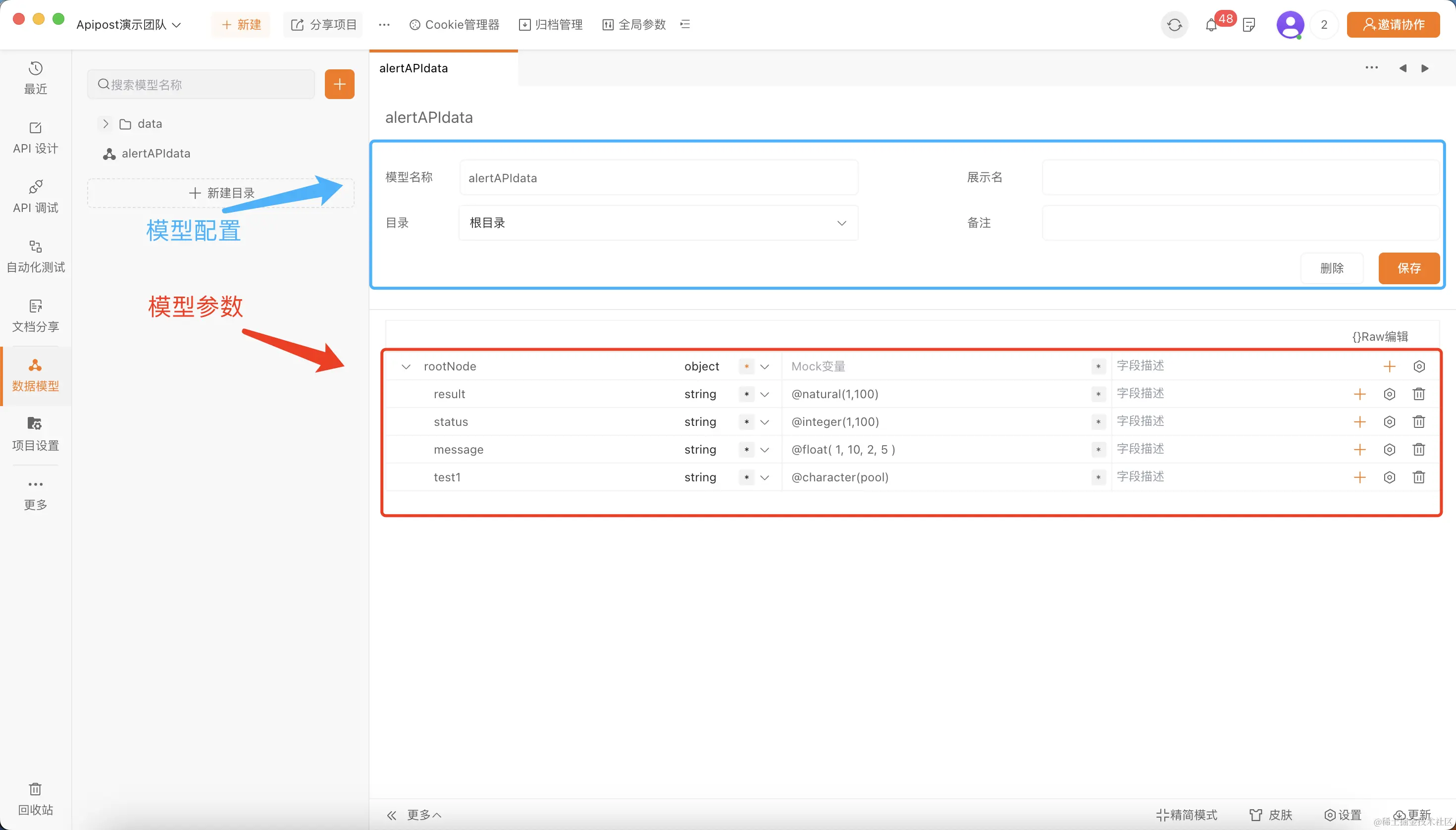The width and height of the screenshot is (1456, 830).
Task: Open type dropdown for result row
Action: coord(765,395)
